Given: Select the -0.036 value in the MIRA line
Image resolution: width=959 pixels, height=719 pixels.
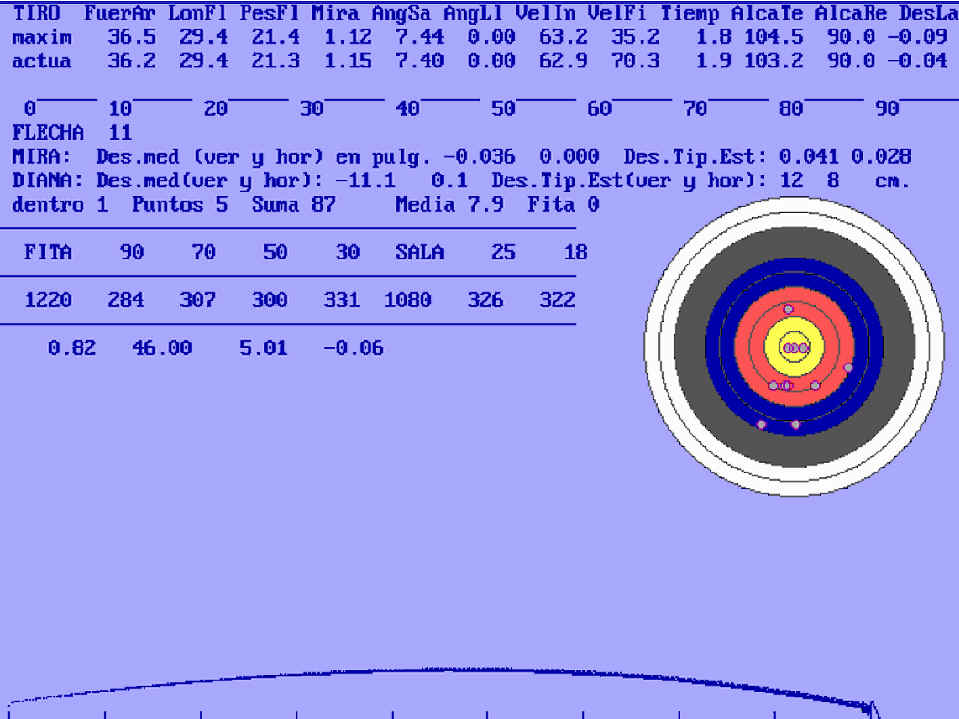Looking at the screenshot, I should [x=479, y=157].
